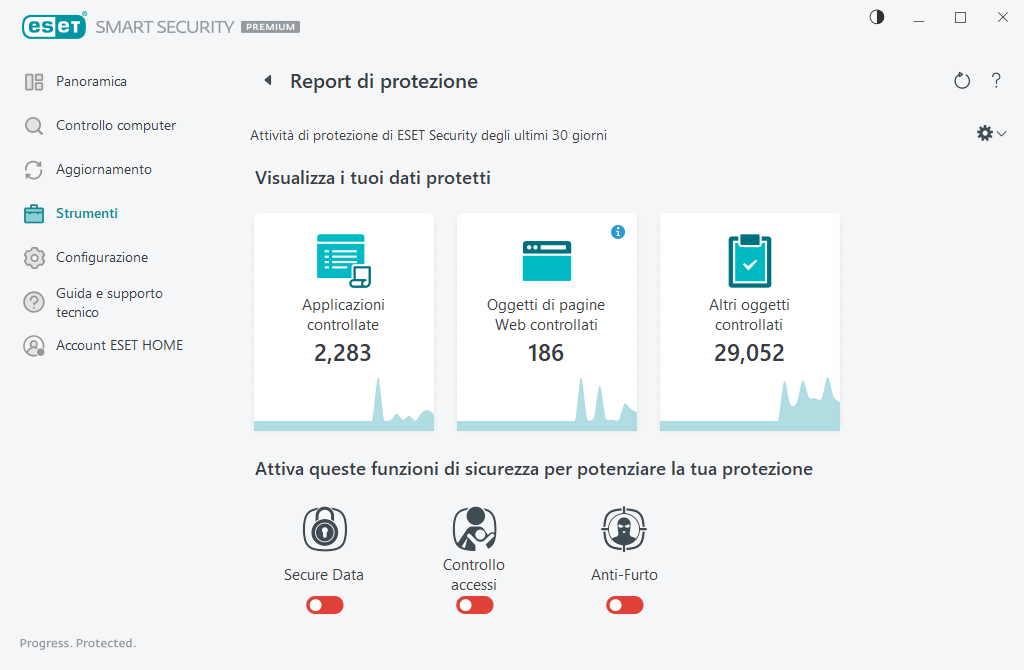Image resolution: width=1024 pixels, height=670 pixels.
Task: Open the Applicazioni controllate card
Action: click(x=344, y=321)
